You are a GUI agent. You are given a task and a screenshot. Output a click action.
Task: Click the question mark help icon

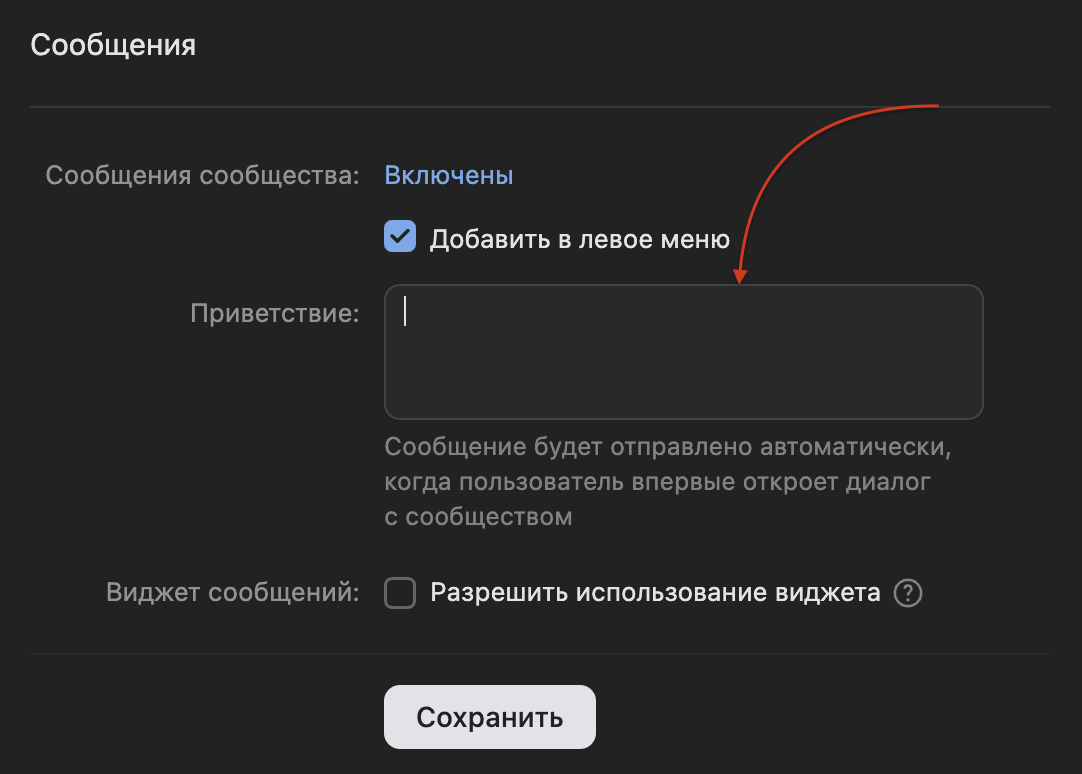[x=908, y=593]
